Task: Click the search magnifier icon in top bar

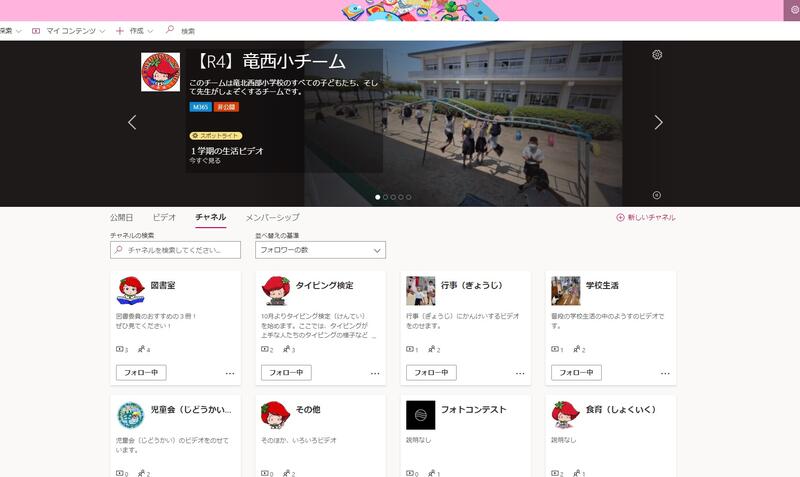Action: pyautogui.click(x=170, y=31)
